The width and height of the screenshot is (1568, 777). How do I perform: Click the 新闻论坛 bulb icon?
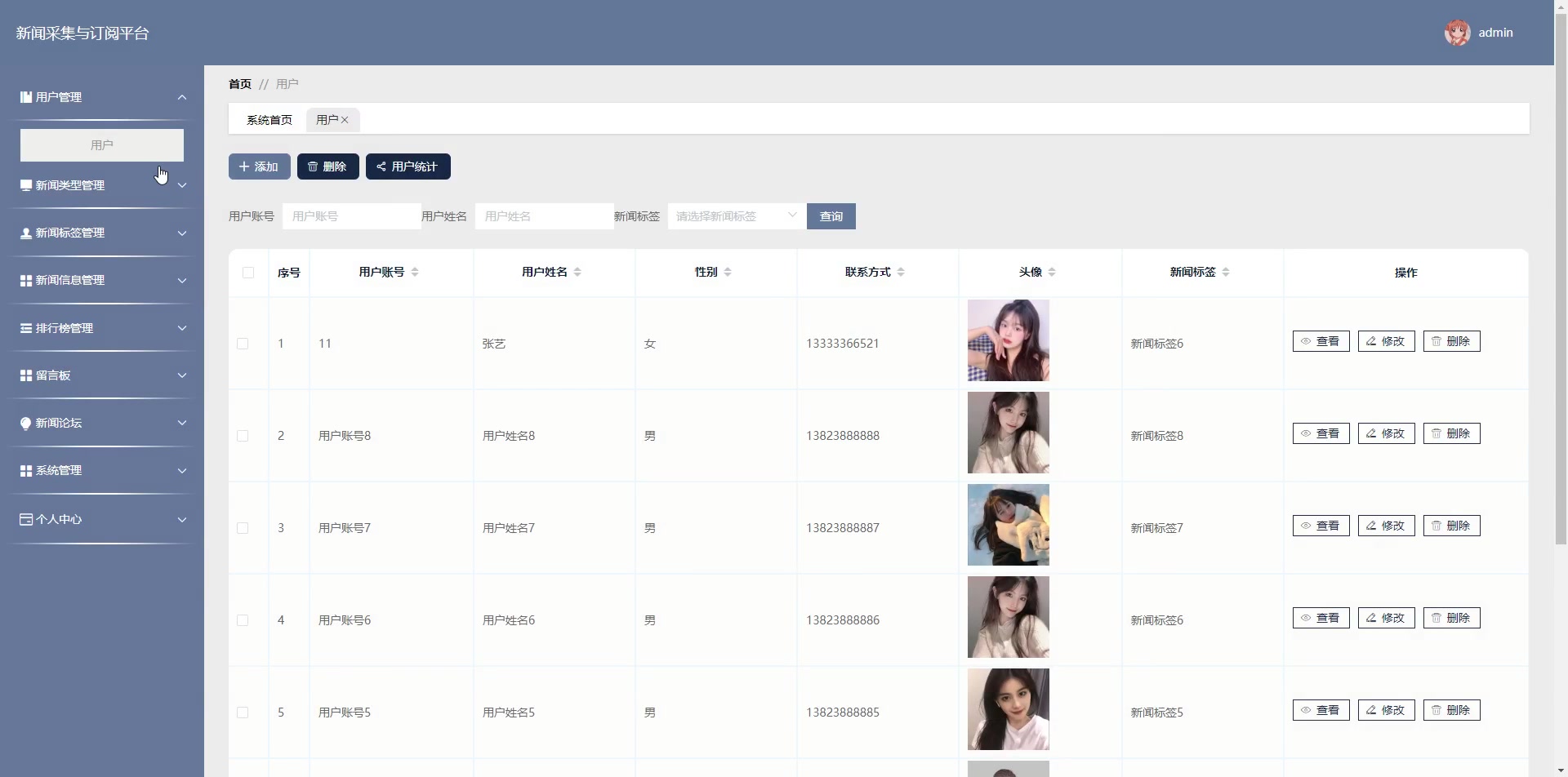pyautogui.click(x=26, y=423)
